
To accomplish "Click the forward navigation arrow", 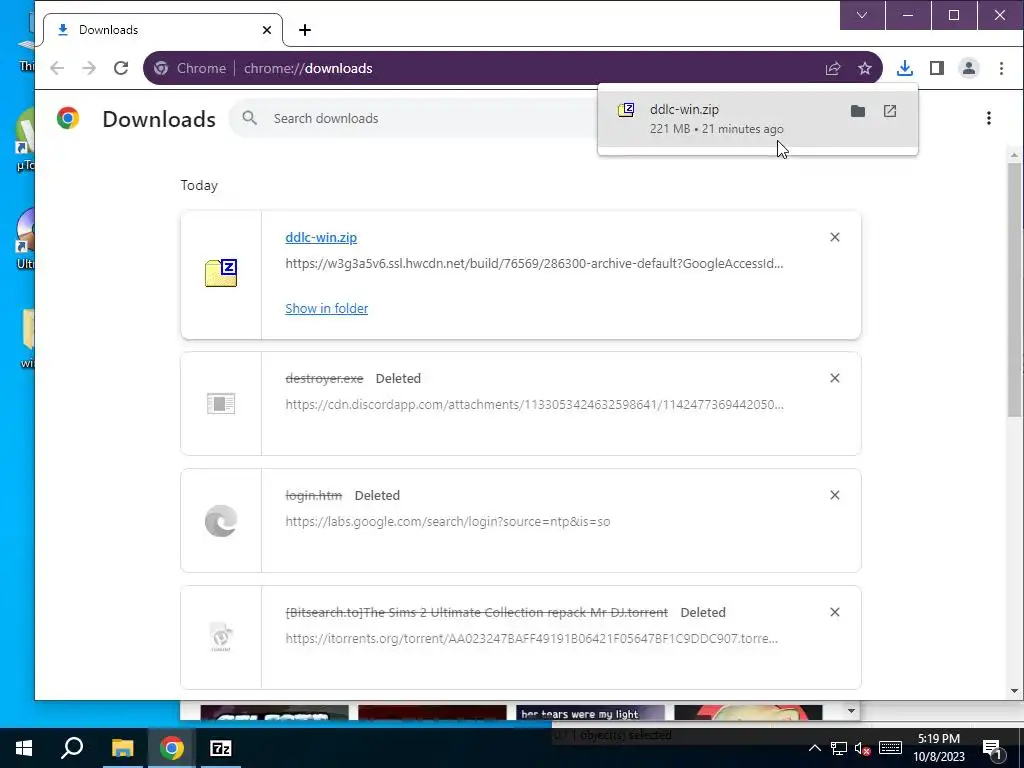I will pyautogui.click(x=89, y=68).
